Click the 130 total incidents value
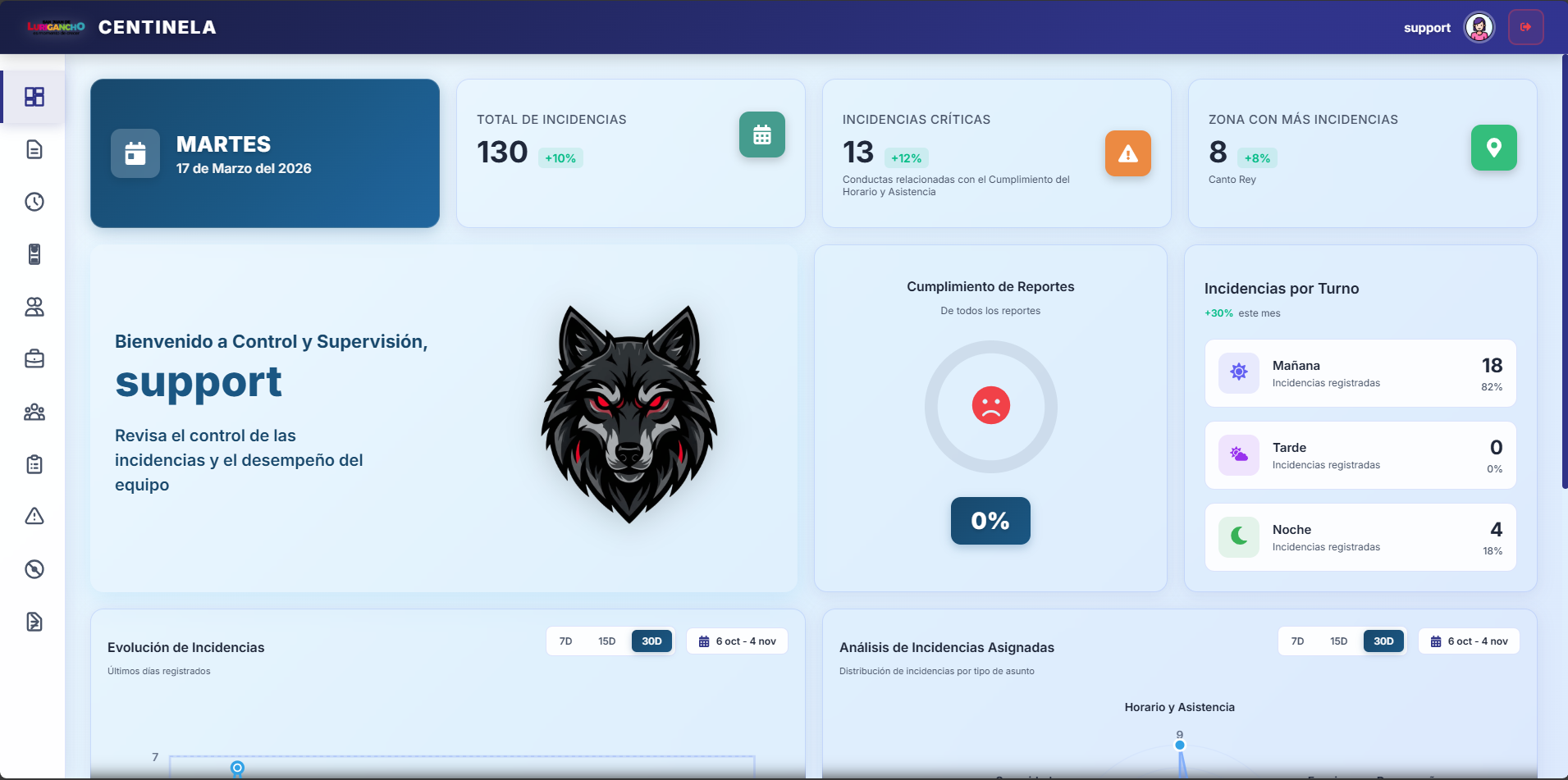Screen dimensions: 1568x780 pos(502,152)
